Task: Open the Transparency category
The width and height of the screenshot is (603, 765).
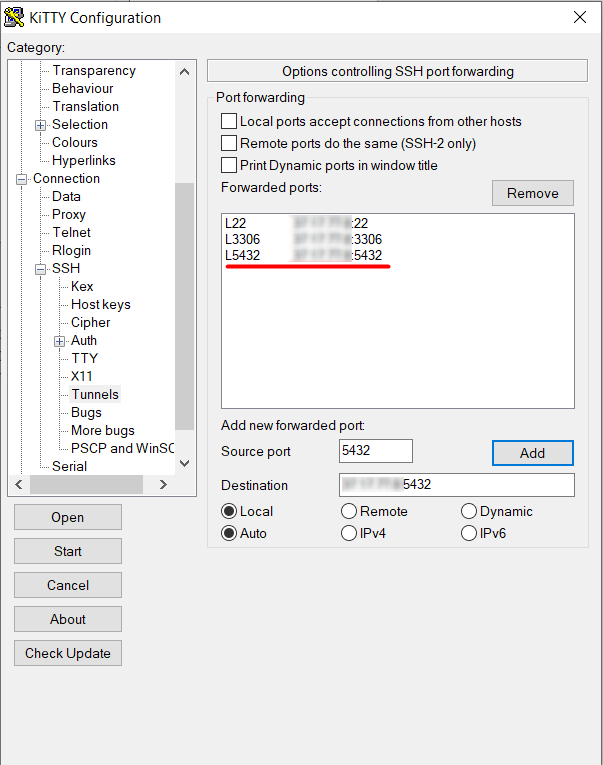Action: pyautogui.click(x=94, y=71)
